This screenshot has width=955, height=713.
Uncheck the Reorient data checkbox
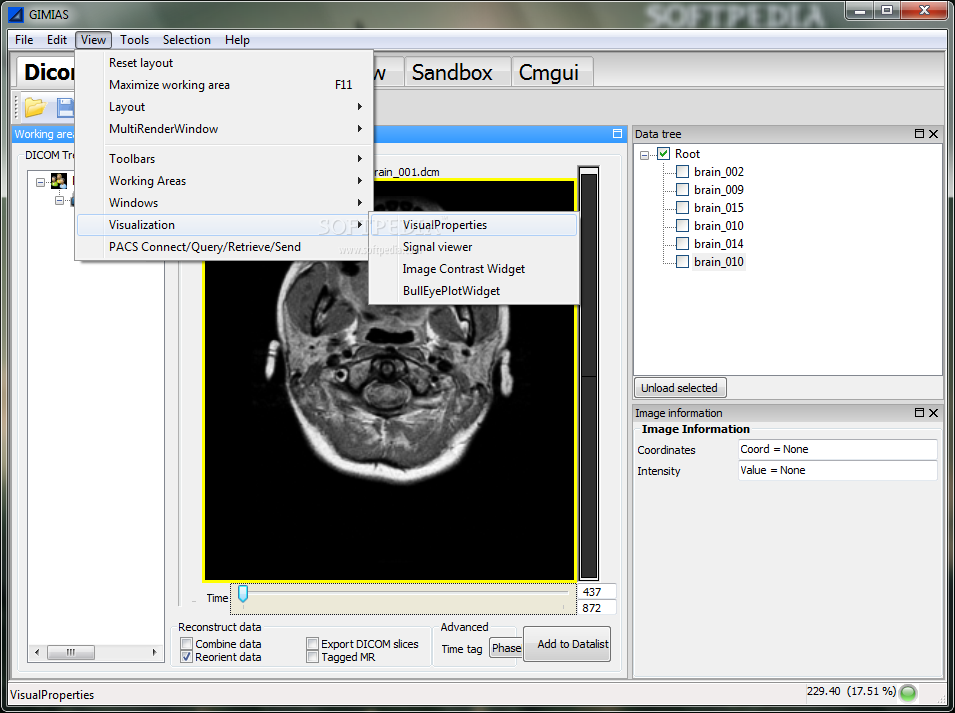[187, 657]
